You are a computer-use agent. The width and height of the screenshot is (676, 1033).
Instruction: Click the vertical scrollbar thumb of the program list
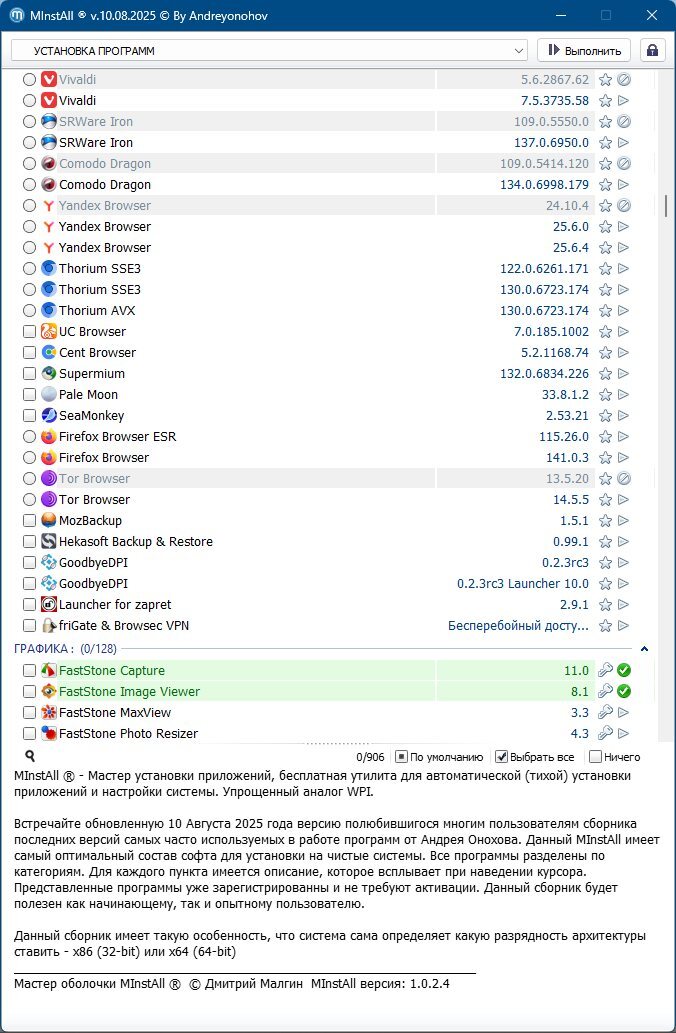(x=665, y=206)
